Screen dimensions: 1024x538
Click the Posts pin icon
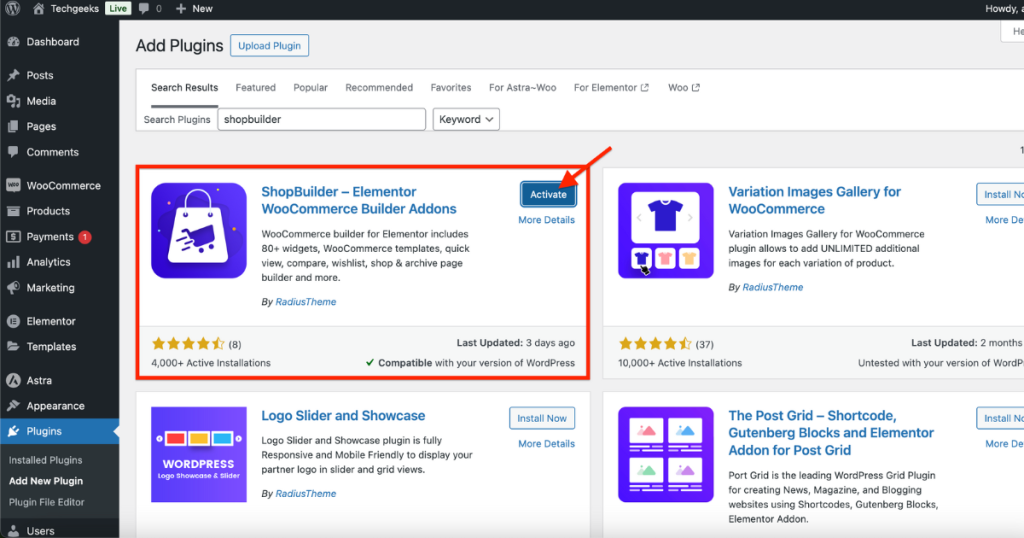point(13,75)
